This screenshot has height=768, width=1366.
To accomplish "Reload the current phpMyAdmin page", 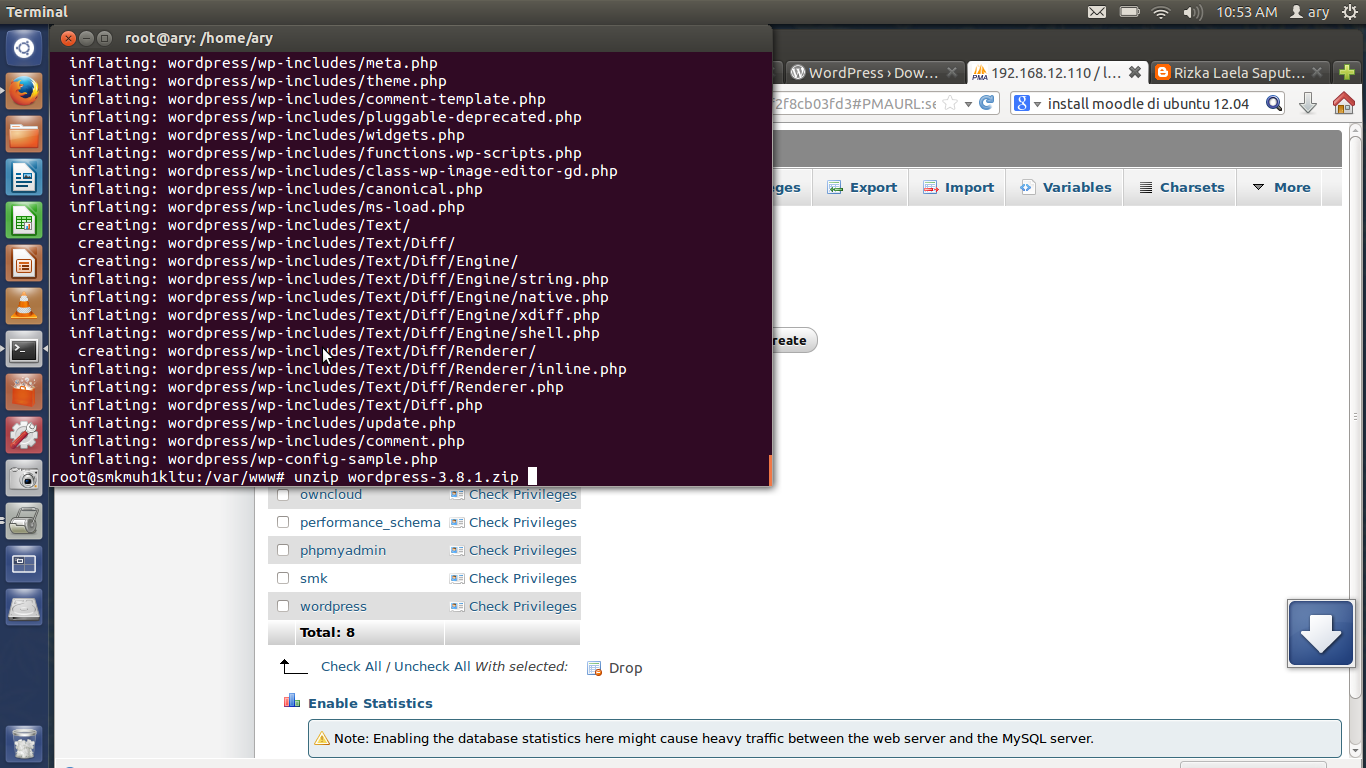I will pyautogui.click(x=987, y=103).
